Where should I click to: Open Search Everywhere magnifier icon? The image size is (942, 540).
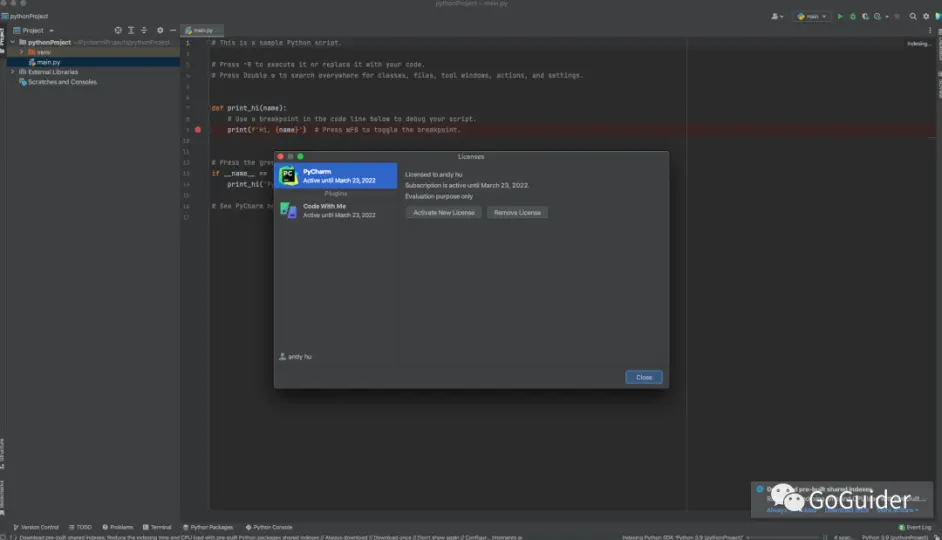(913, 16)
